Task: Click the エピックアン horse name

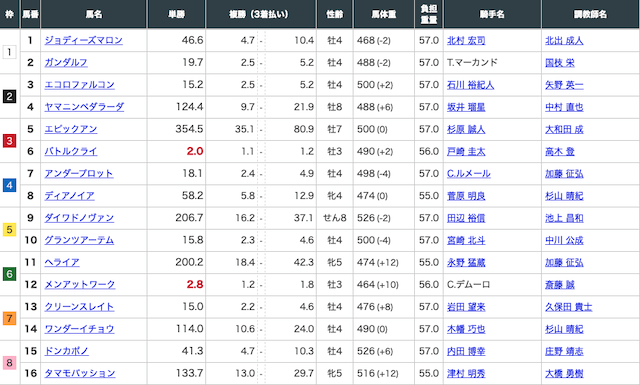Action: click(x=71, y=129)
